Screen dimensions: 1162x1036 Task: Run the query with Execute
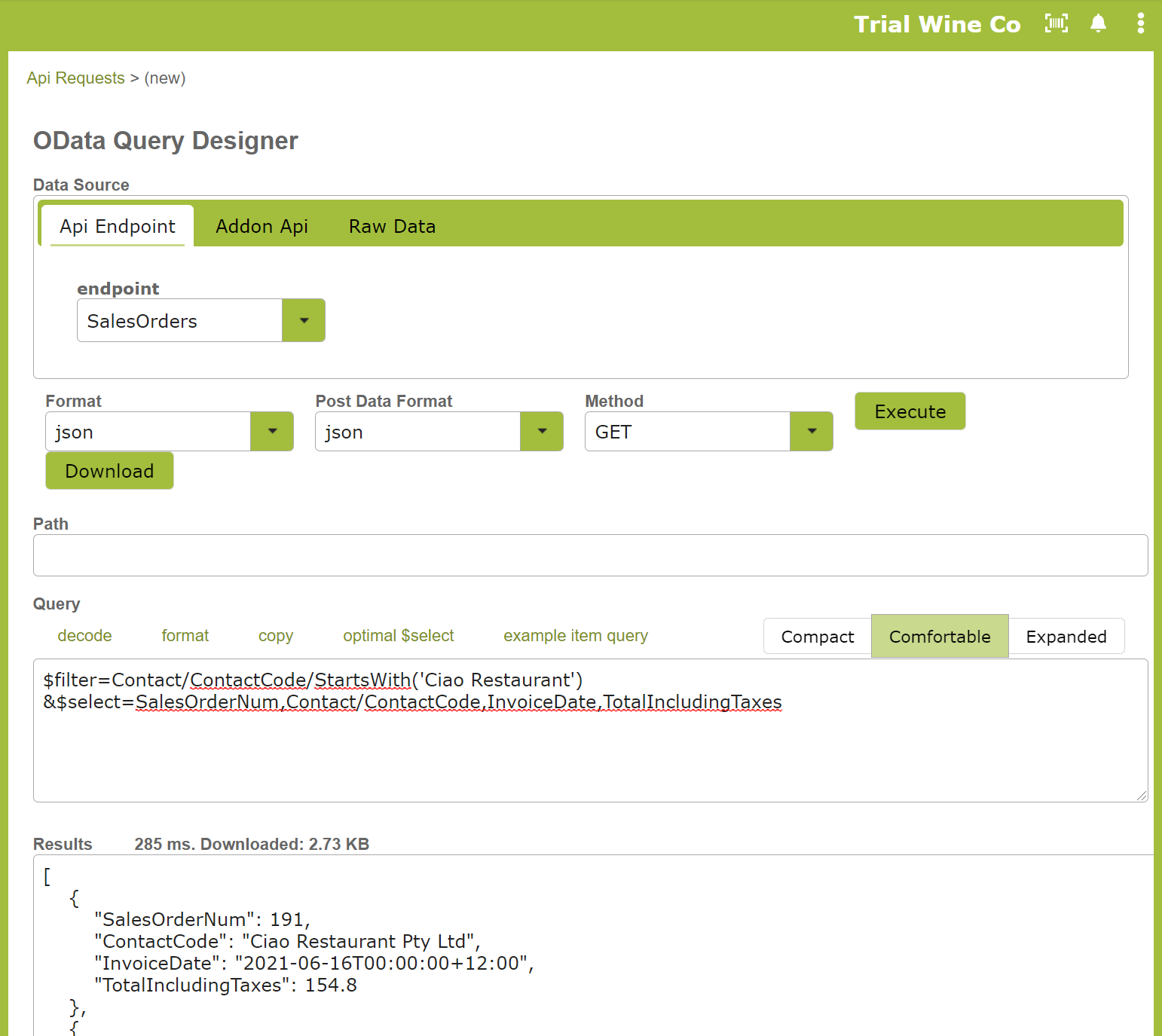coord(910,411)
